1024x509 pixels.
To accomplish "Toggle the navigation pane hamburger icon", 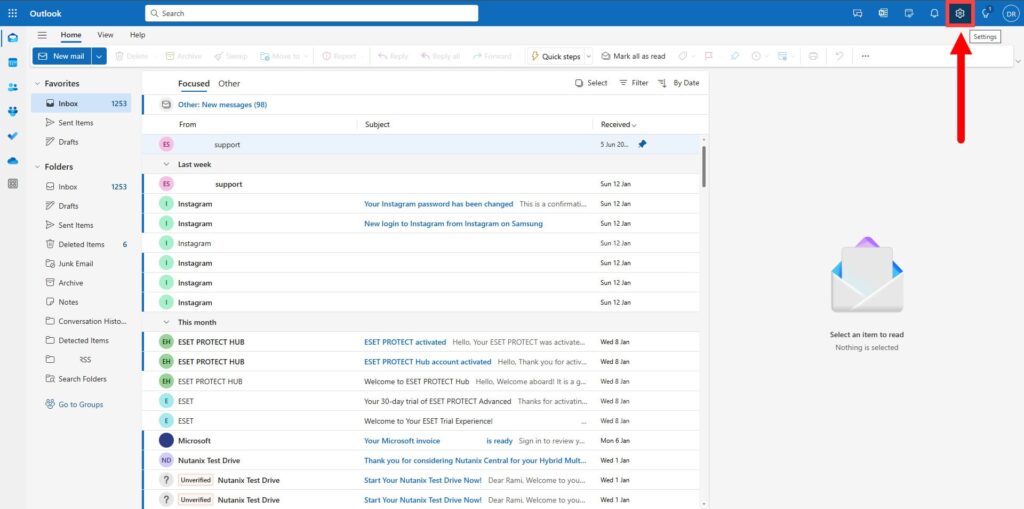I will pos(42,35).
